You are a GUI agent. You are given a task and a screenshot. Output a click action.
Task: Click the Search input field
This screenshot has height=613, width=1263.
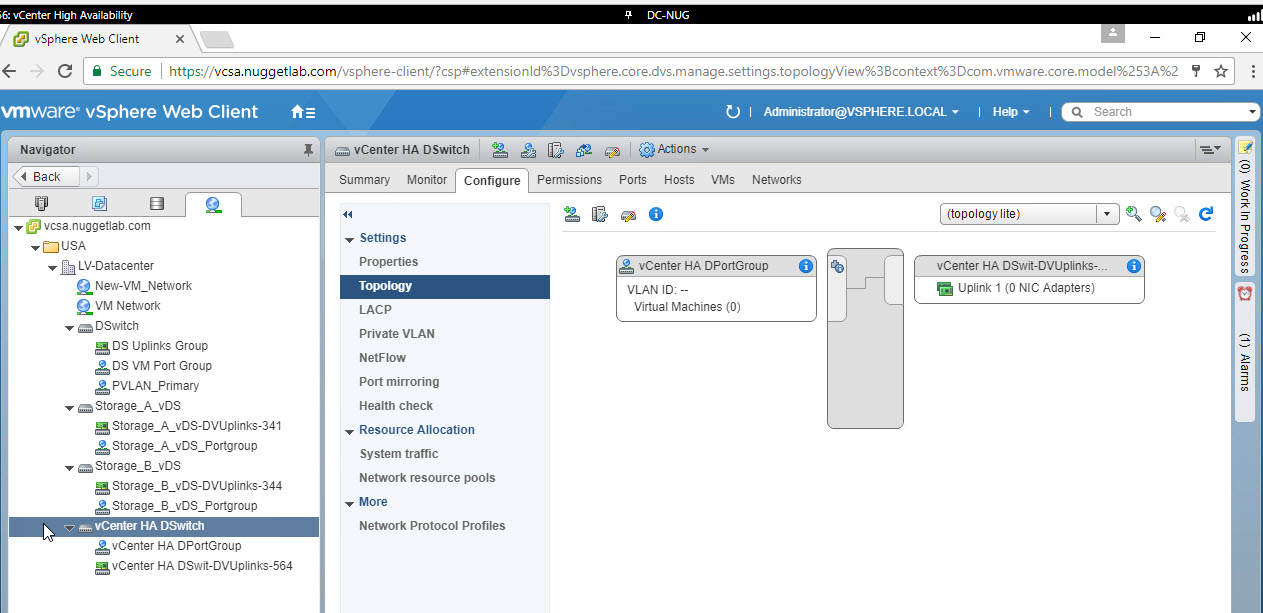tap(1165, 112)
